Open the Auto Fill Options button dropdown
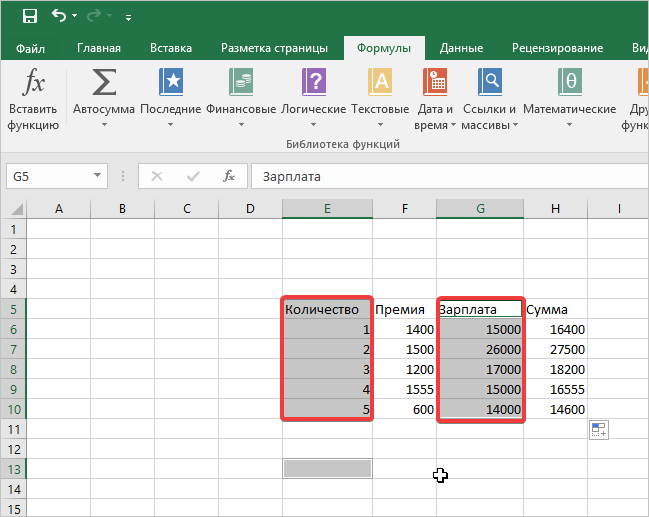Screen dimensions: 649x517 598,430
